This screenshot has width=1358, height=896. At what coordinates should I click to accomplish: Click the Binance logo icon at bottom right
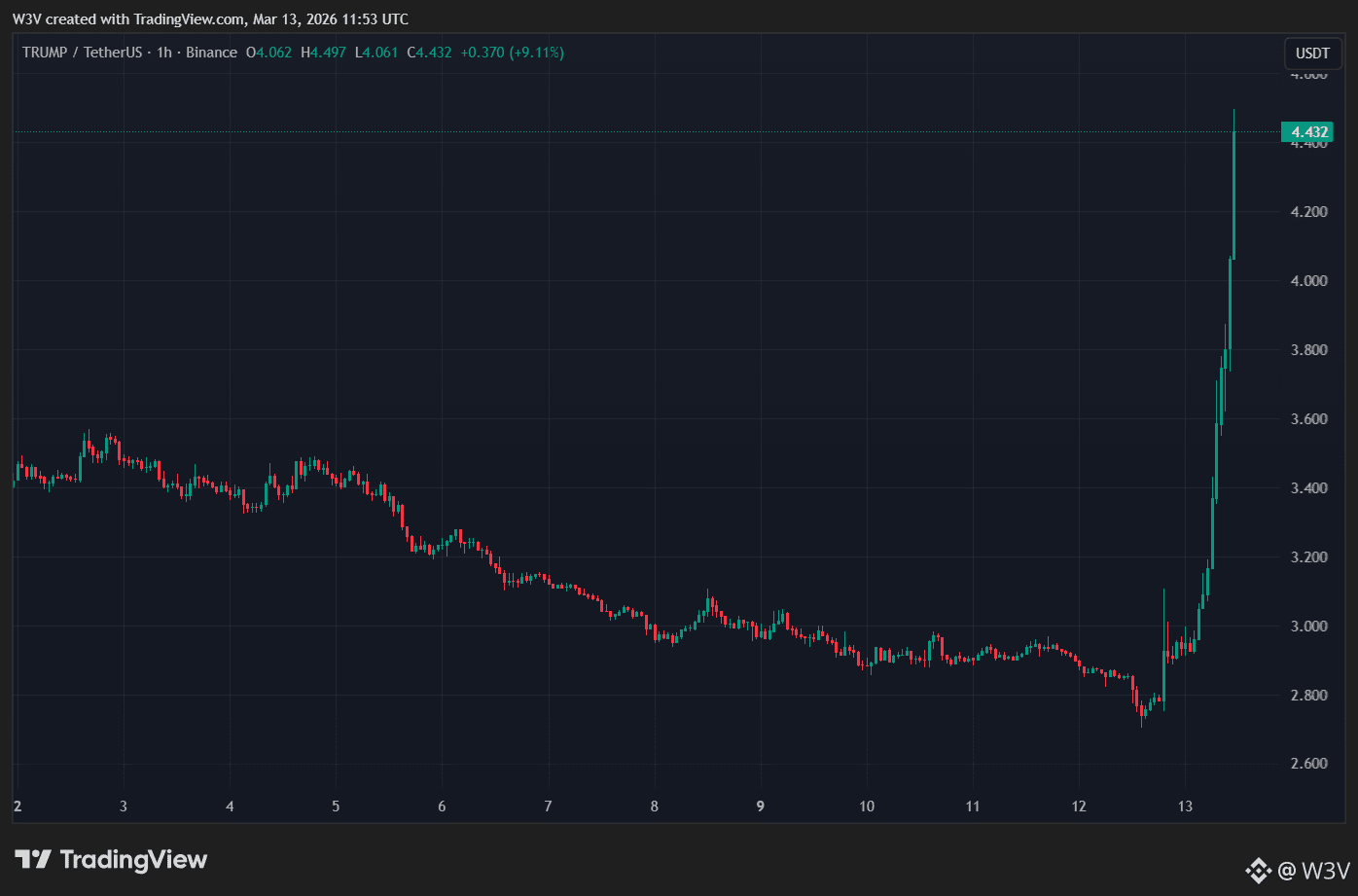click(1259, 870)
